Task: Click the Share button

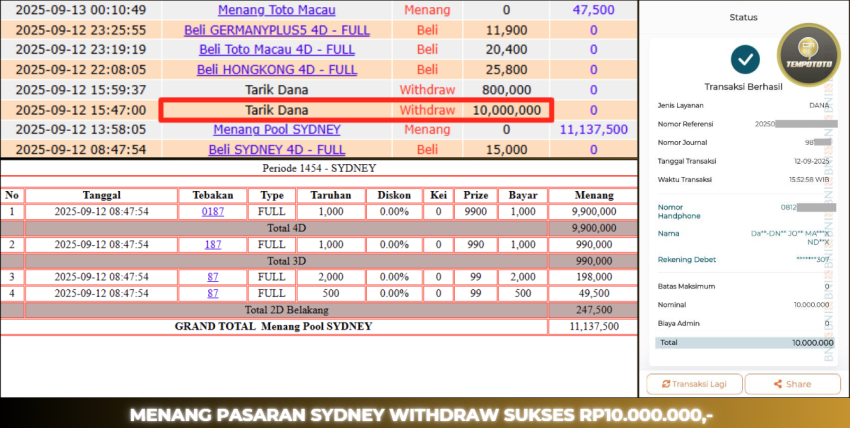Action: tap(792, 384)
